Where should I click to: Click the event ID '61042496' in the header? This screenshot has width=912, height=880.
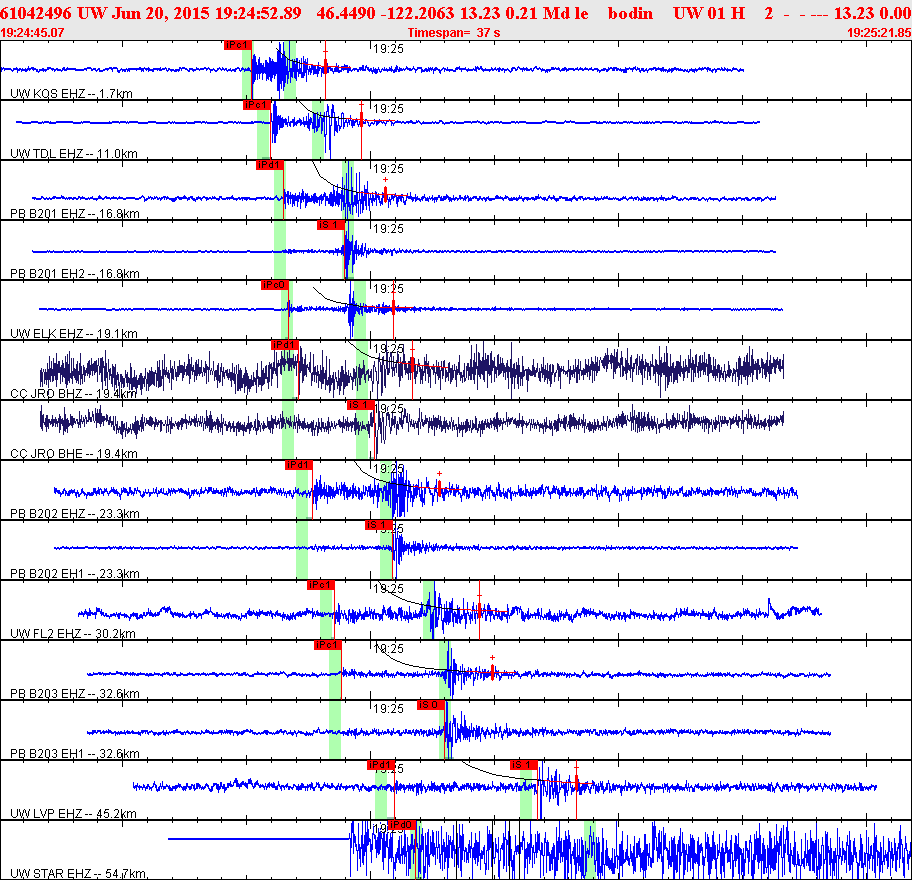click(x=36, y=13)
